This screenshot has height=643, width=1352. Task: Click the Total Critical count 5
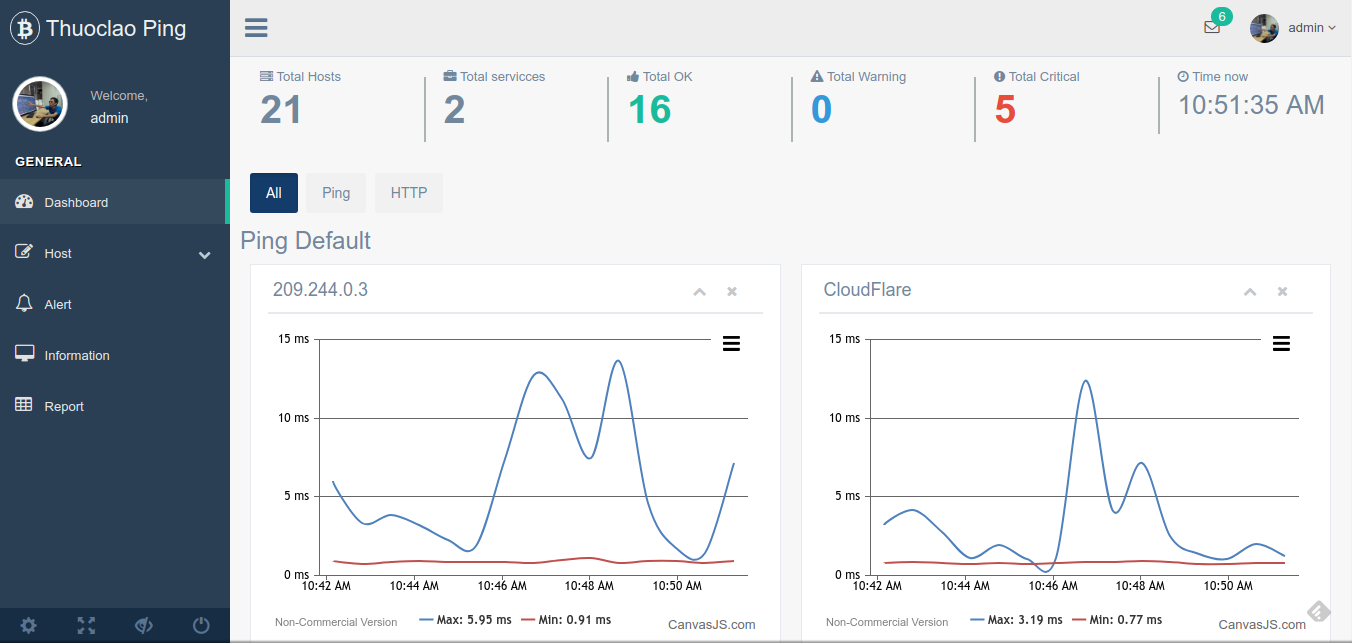tap(1005, 109)
